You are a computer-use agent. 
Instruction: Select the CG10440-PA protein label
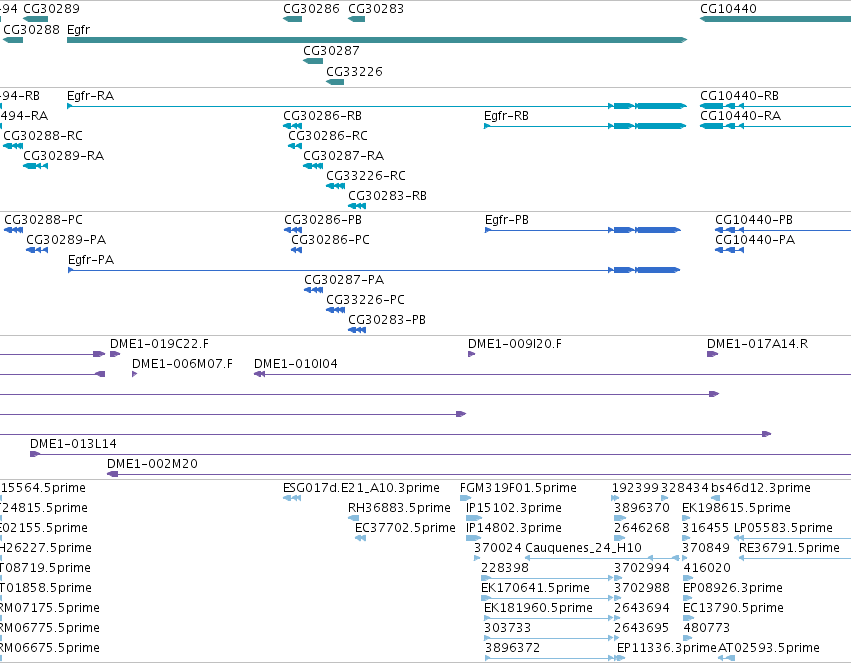click(755, 240)
